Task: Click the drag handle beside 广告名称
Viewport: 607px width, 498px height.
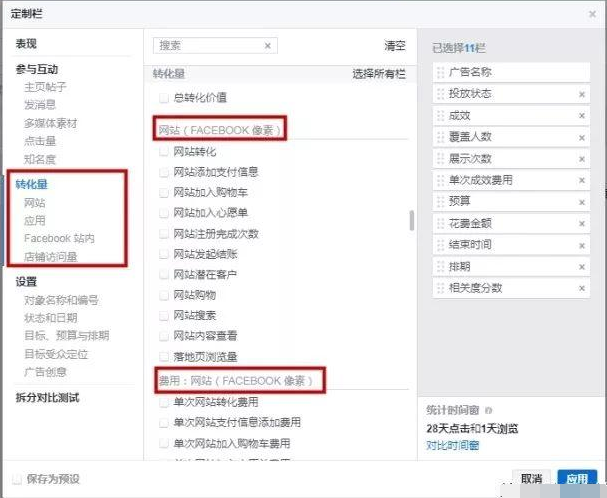Action: pos(440,73)
